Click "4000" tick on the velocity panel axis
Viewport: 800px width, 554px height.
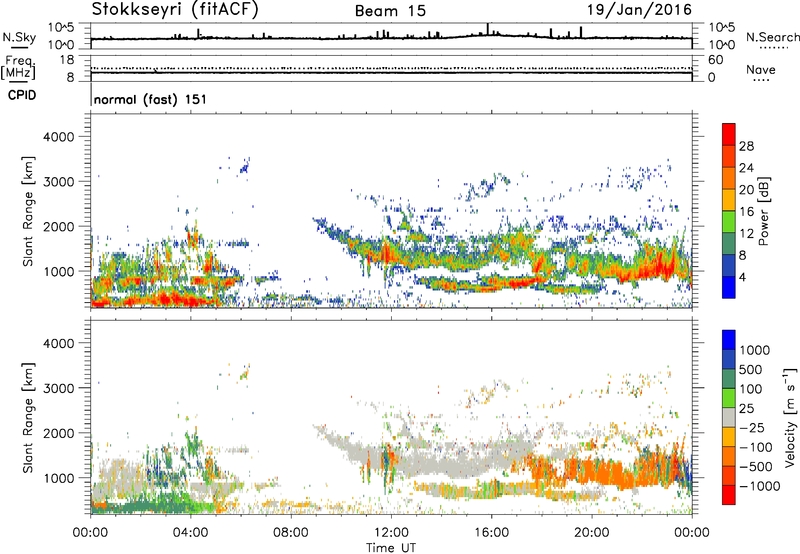(59, 343)
